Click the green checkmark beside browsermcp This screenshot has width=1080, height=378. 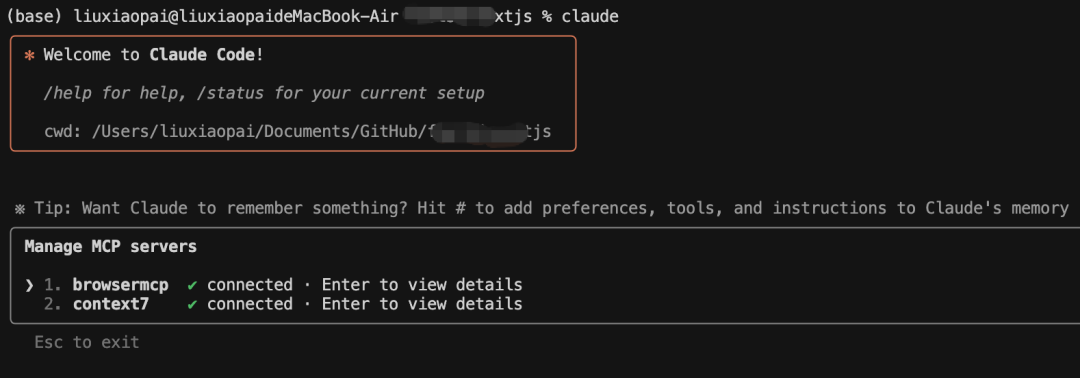[x=192, y=285]
